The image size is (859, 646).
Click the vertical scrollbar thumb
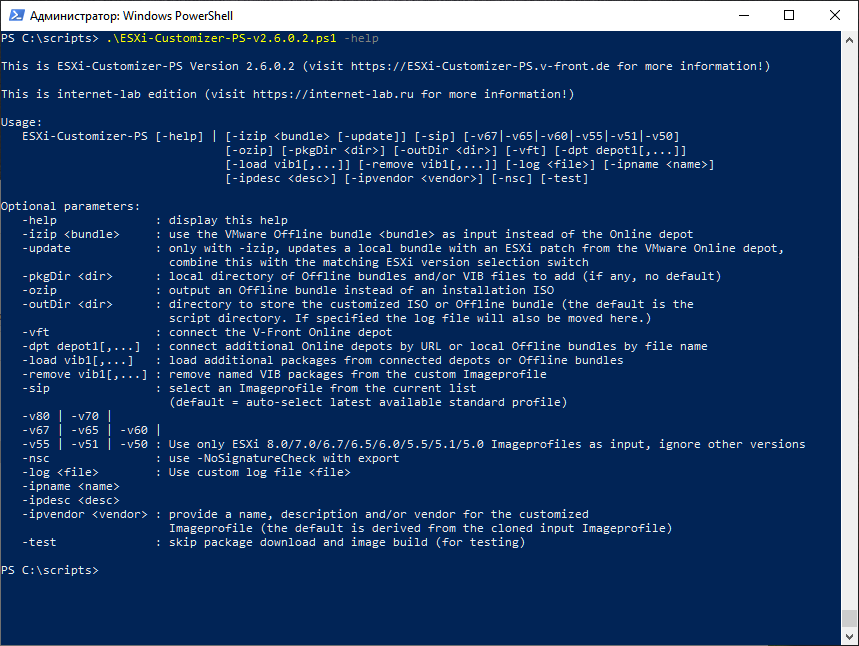pos(849,618)
